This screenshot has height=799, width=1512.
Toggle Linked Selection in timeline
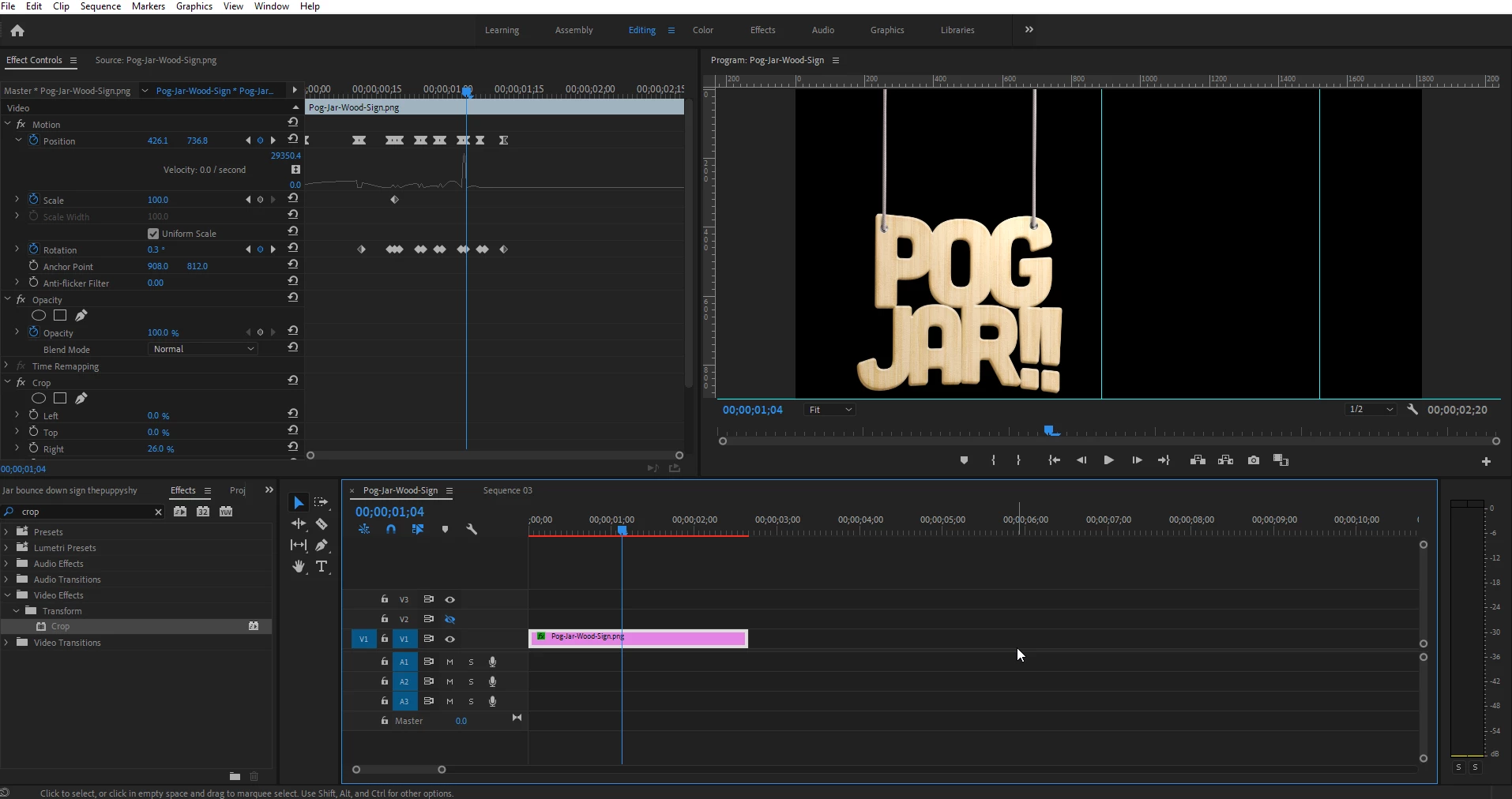(418, 530)
